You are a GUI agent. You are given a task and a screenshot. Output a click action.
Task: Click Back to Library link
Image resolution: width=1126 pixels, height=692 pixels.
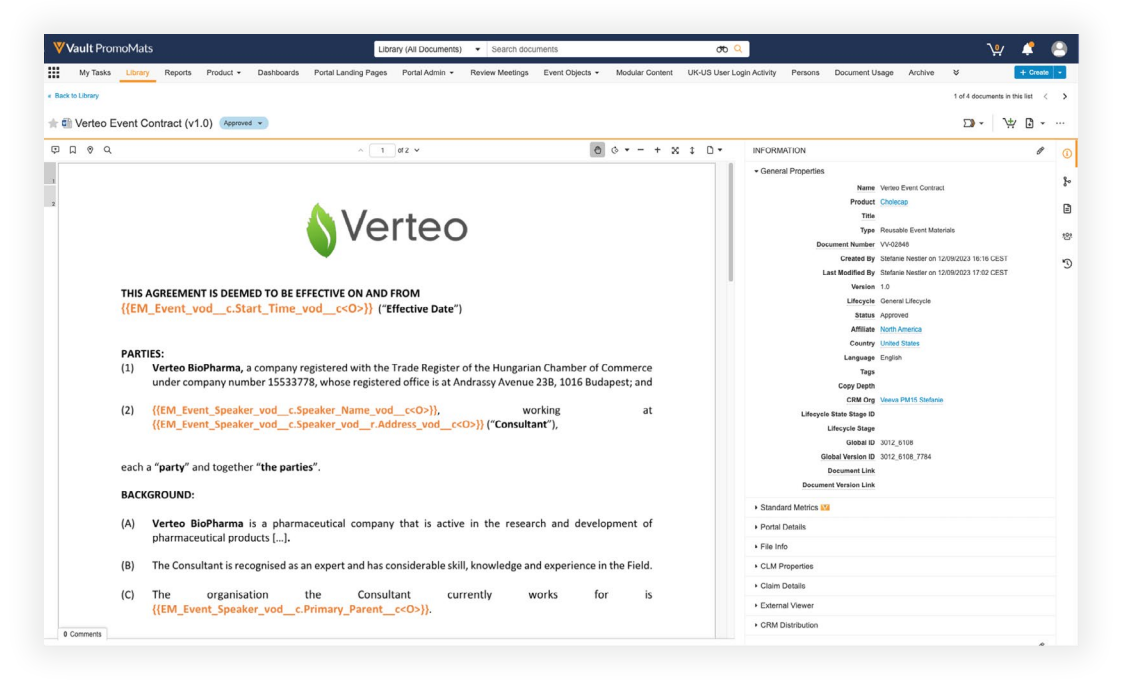pos(73,95)
